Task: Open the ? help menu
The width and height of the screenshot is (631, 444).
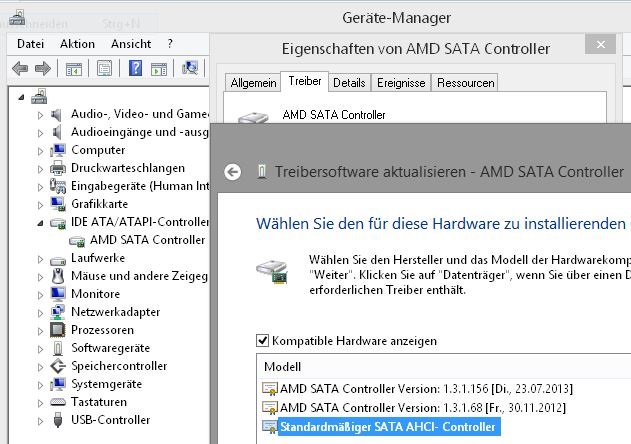Action: [170, 43]
